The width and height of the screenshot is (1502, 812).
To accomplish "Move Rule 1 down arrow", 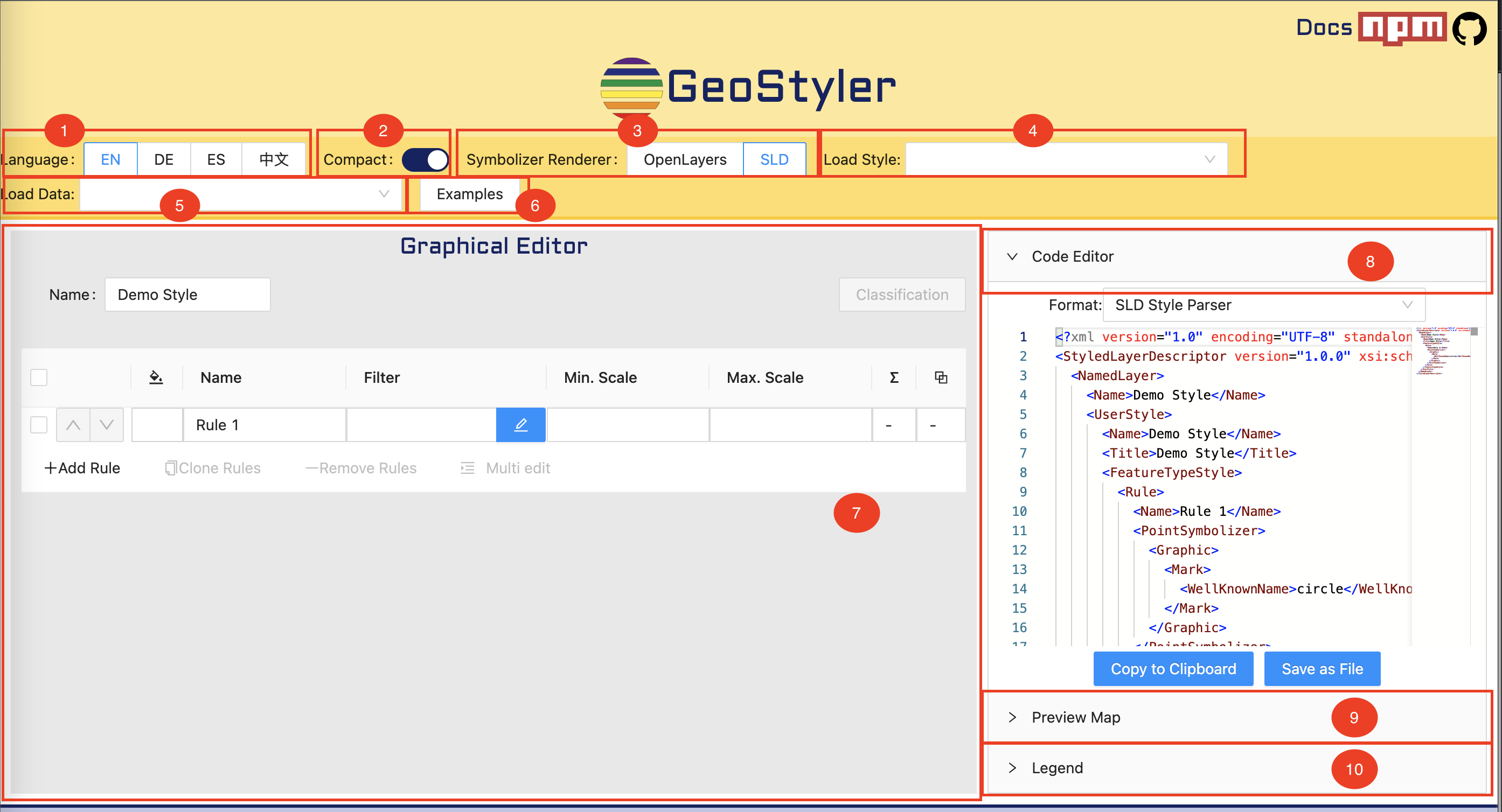I will coord(107,425).
